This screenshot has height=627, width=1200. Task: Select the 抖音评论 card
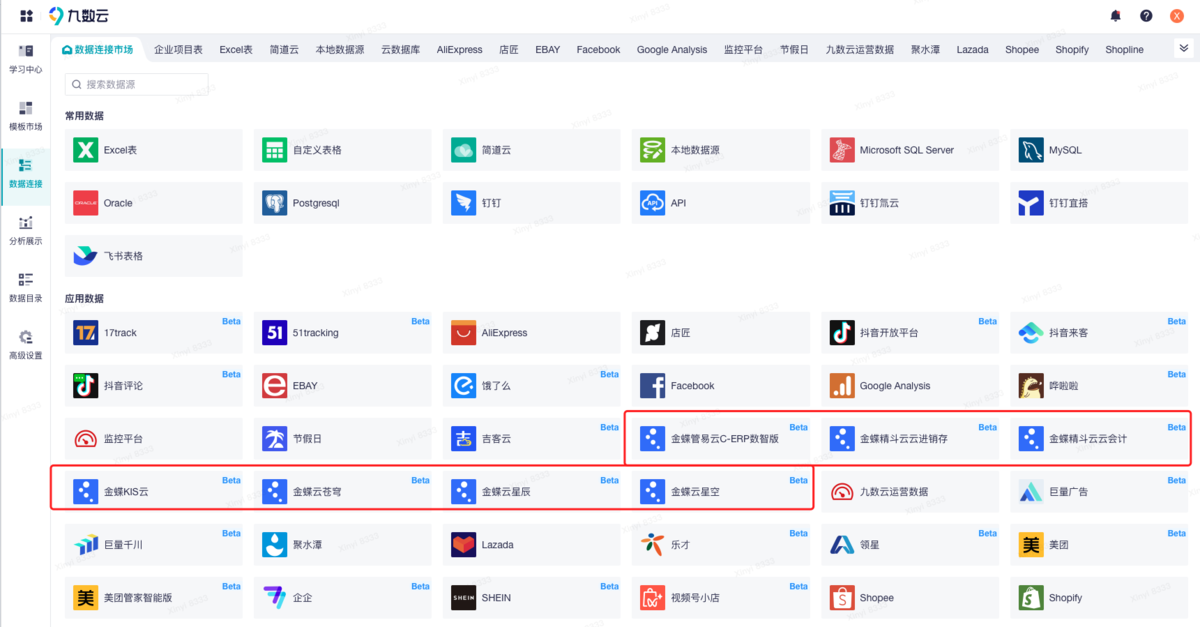point(154,386)
